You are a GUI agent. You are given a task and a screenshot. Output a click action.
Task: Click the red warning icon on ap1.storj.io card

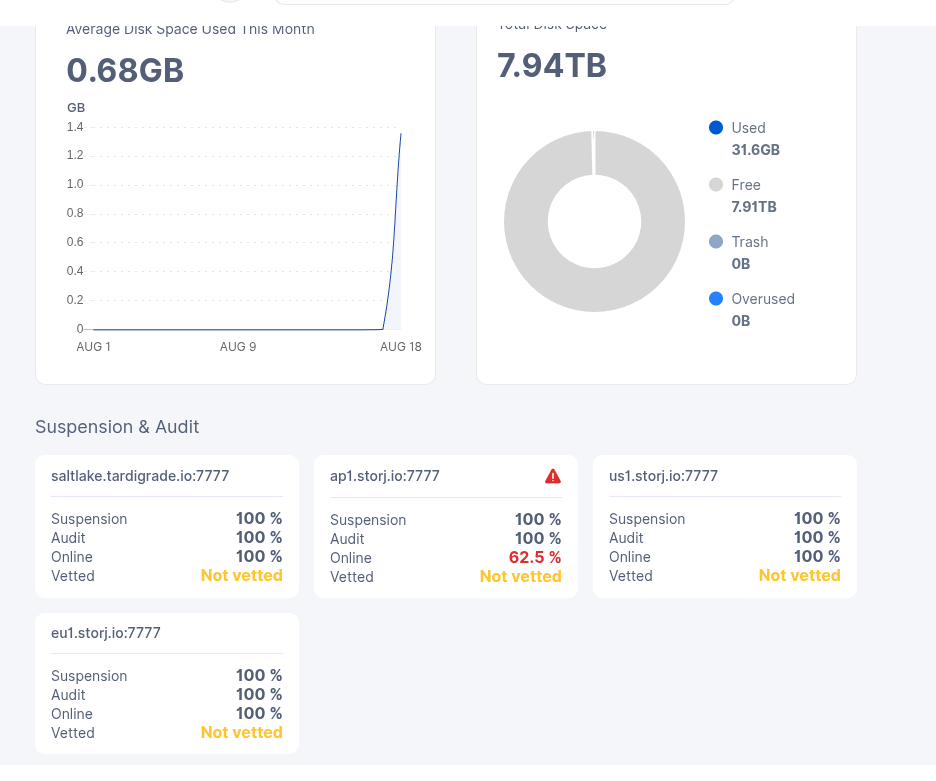click(x=553, y=477)
